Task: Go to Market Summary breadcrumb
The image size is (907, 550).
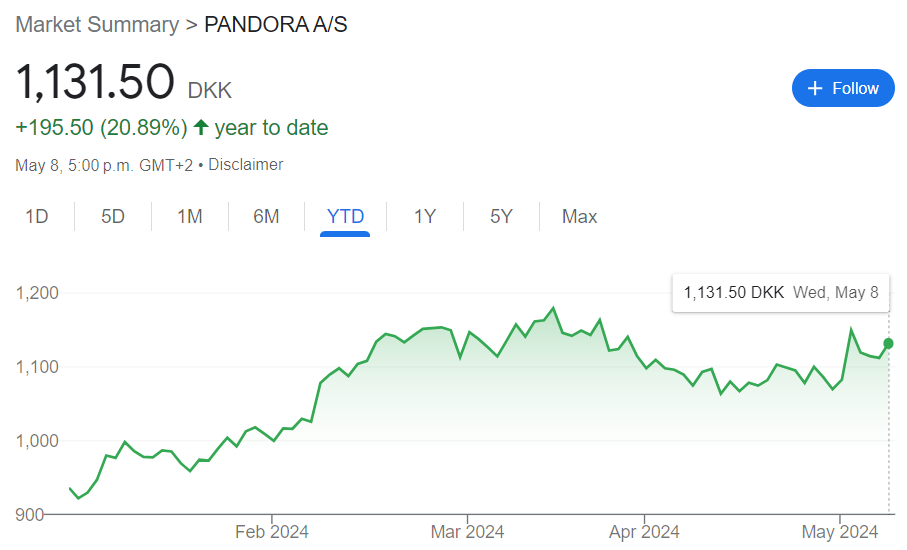Action: click(97, 24)
